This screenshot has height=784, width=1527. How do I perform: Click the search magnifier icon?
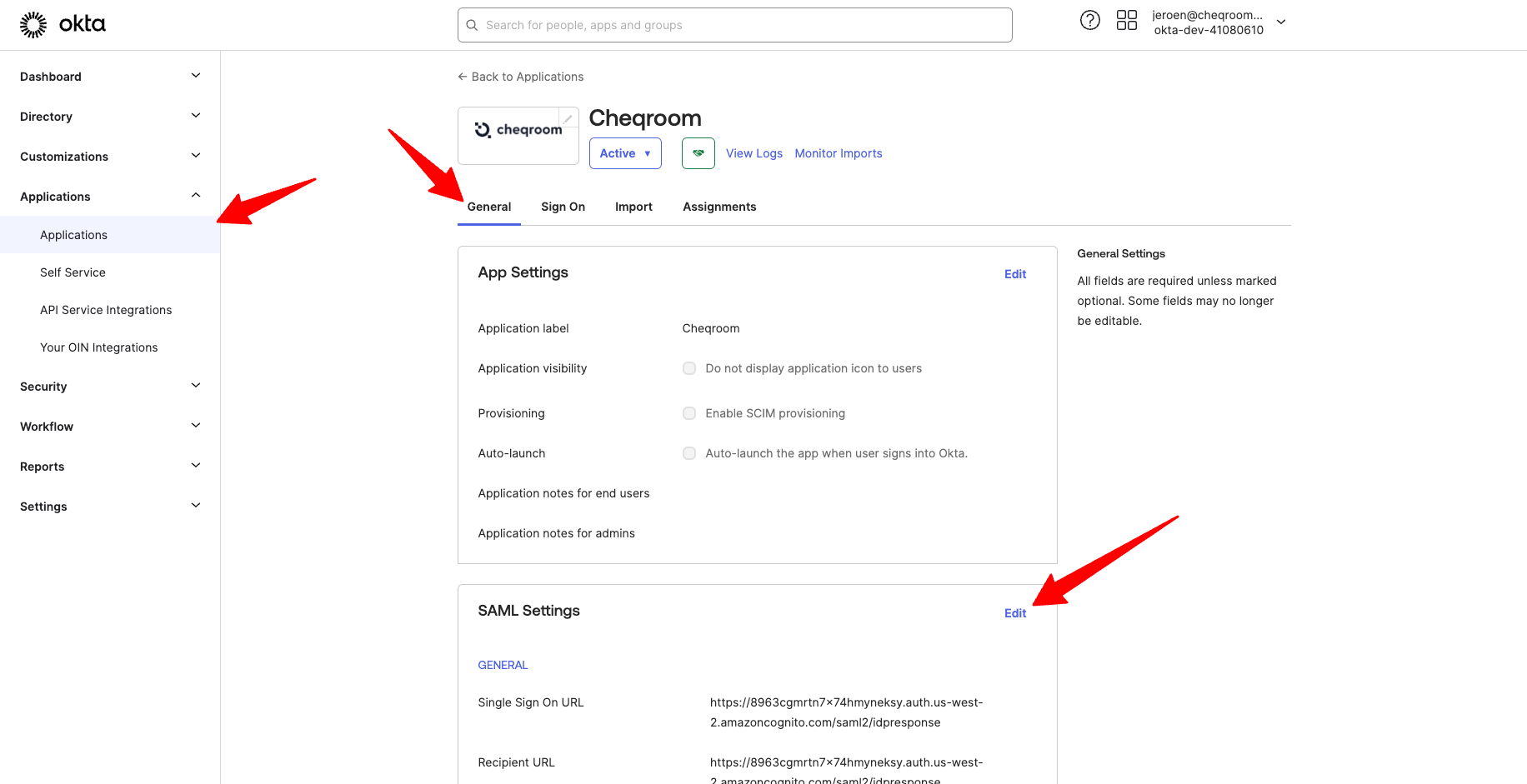pos(472,25)
